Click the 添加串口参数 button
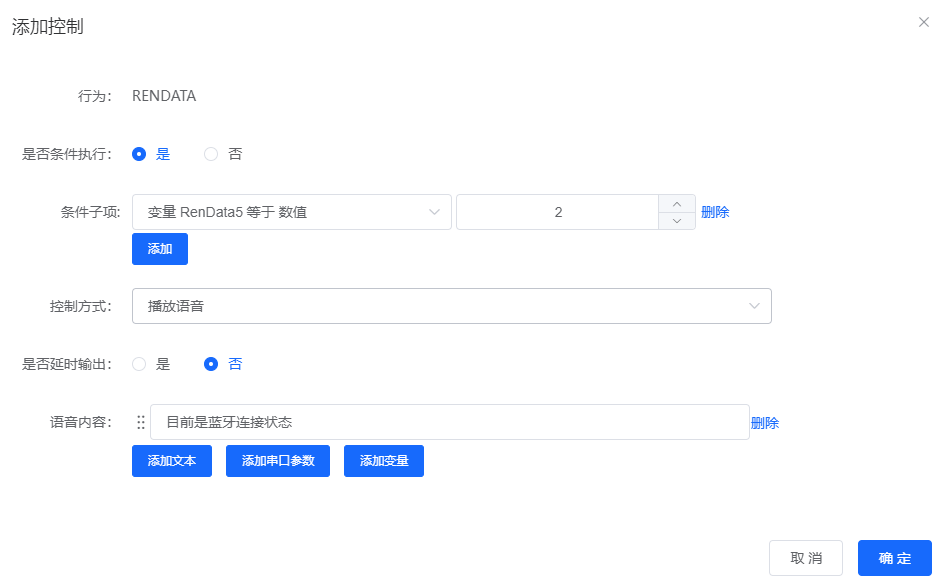 click(x=277, y=461)
